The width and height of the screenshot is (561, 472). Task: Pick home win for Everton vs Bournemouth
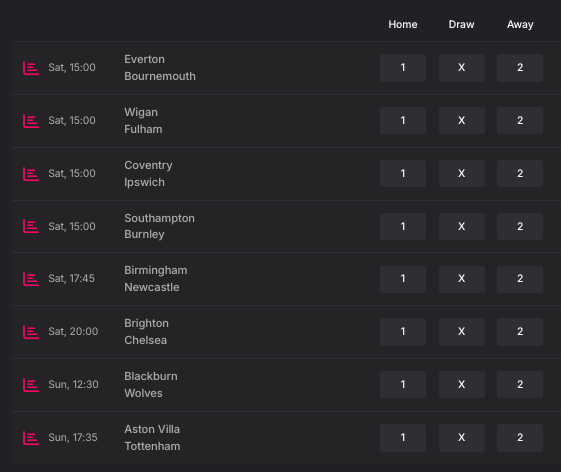[403, 68]
